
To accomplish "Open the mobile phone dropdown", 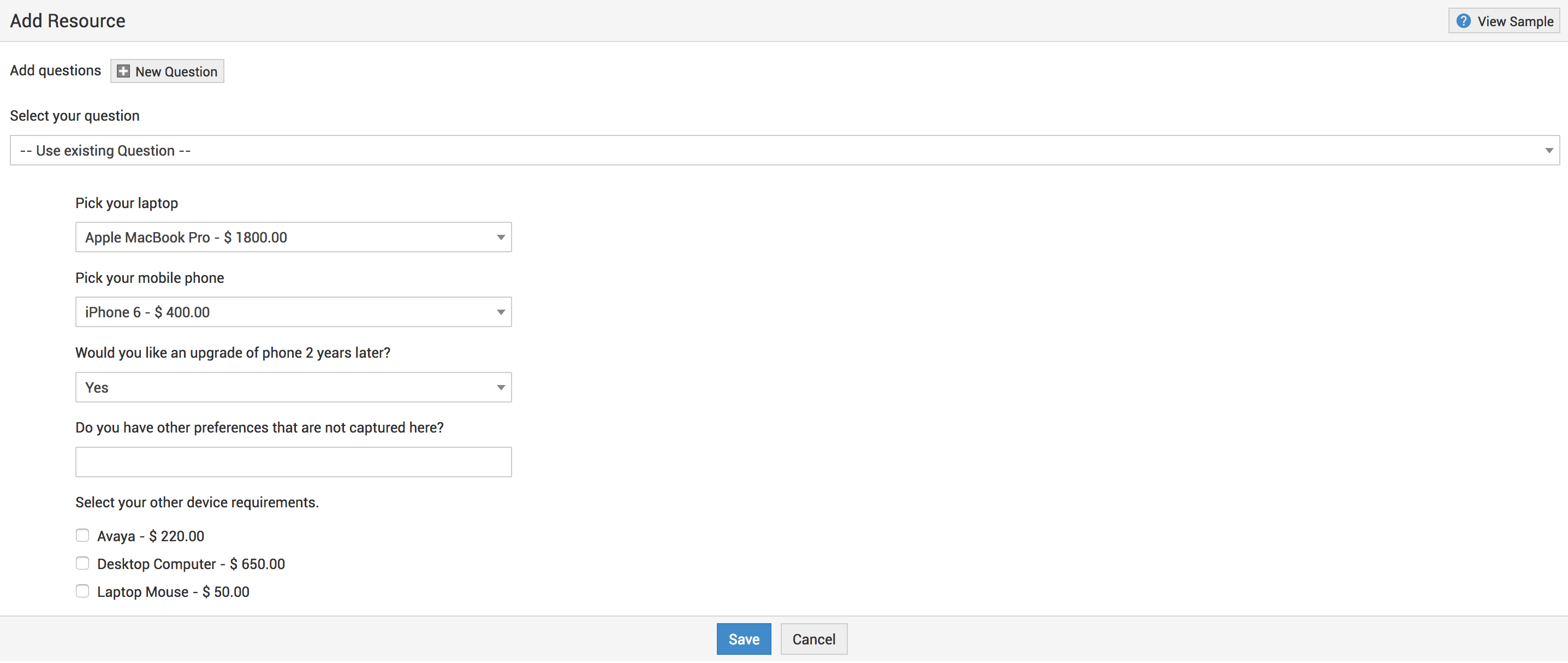I will pos(293,312).
